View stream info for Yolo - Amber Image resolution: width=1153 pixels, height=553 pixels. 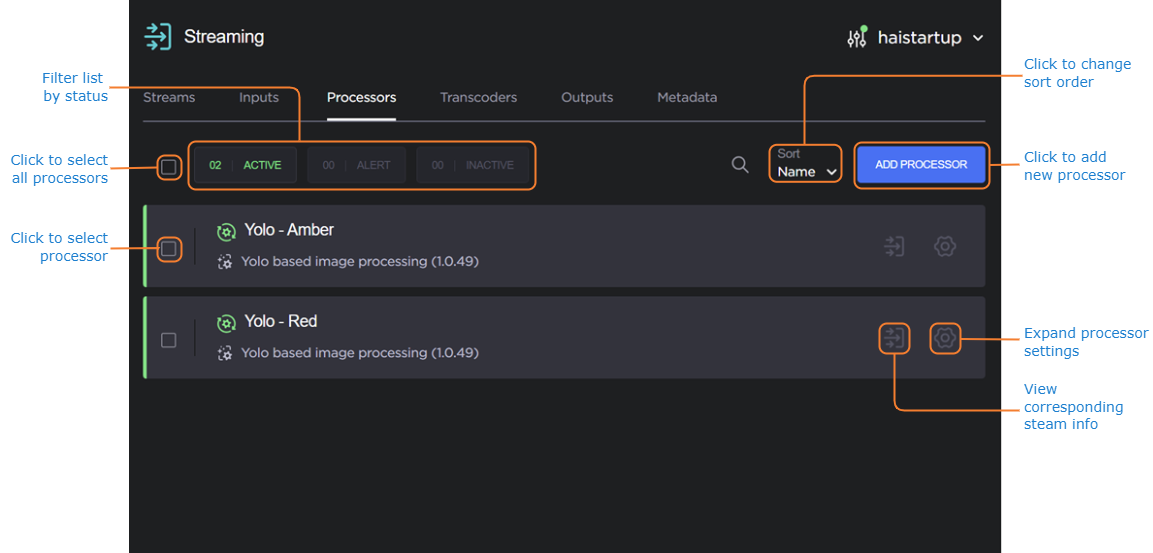[894, 246]
